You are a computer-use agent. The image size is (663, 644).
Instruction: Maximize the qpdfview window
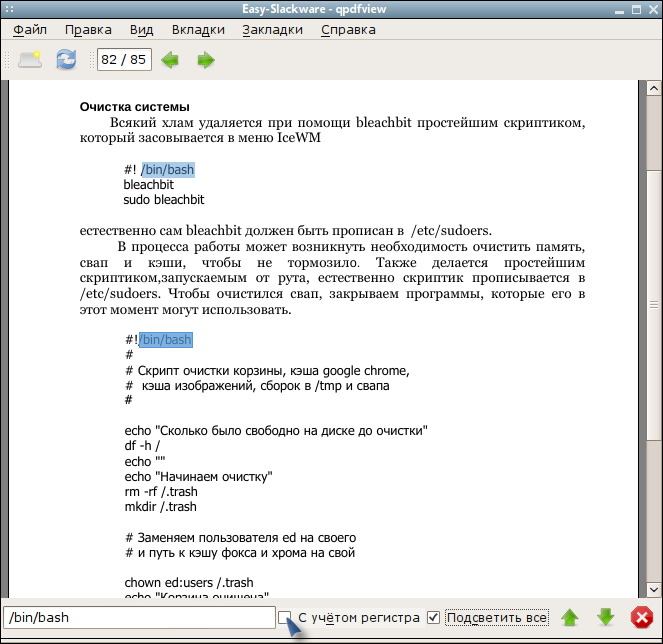(636, 9)
